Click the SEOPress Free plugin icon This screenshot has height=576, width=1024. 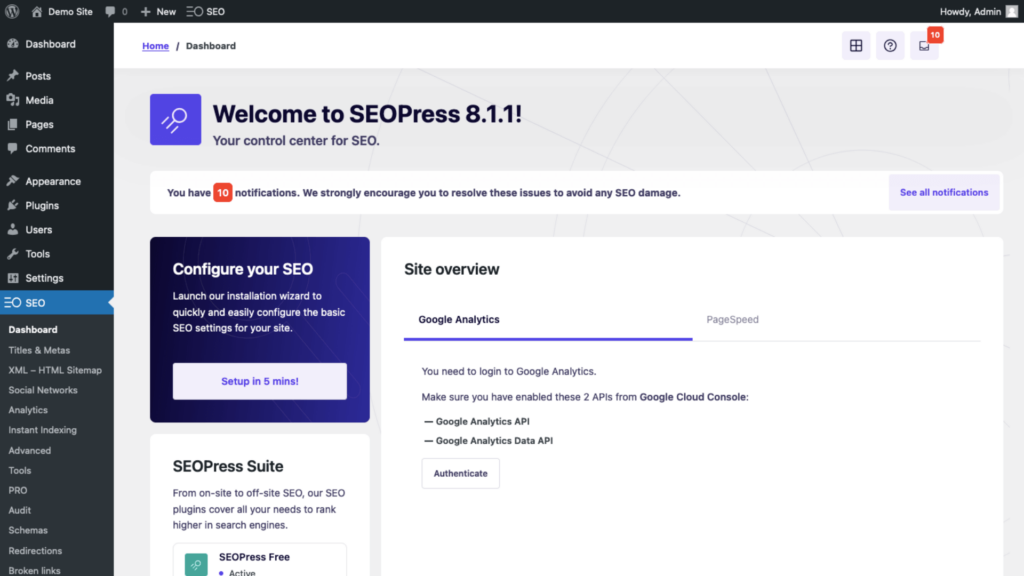(196, 564)
